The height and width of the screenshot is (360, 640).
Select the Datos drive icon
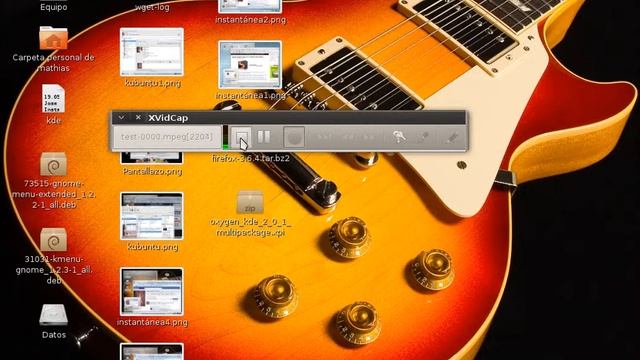coord(53,315)
